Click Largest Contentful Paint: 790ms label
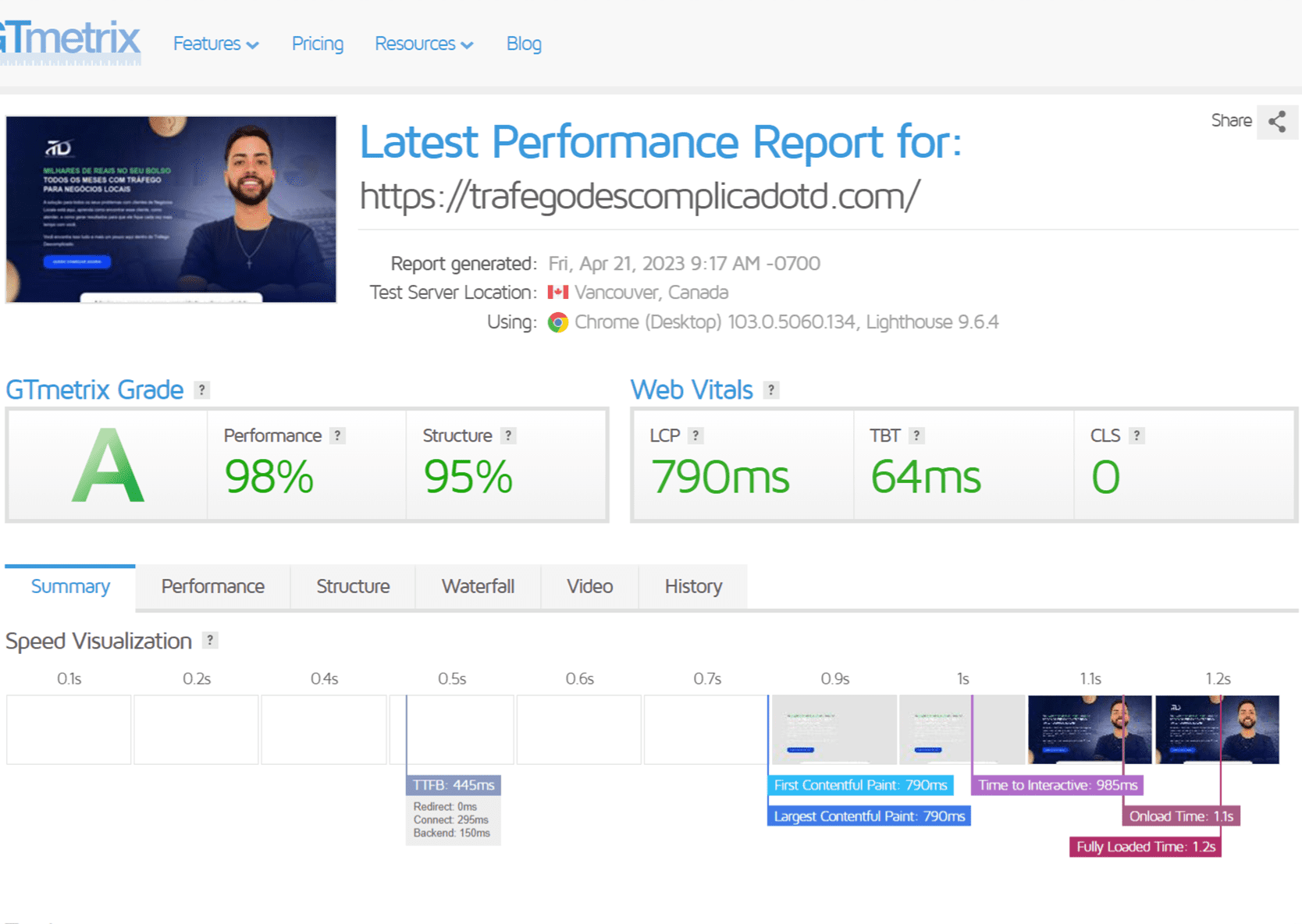 pyautogui.click(x=869, y=816)
